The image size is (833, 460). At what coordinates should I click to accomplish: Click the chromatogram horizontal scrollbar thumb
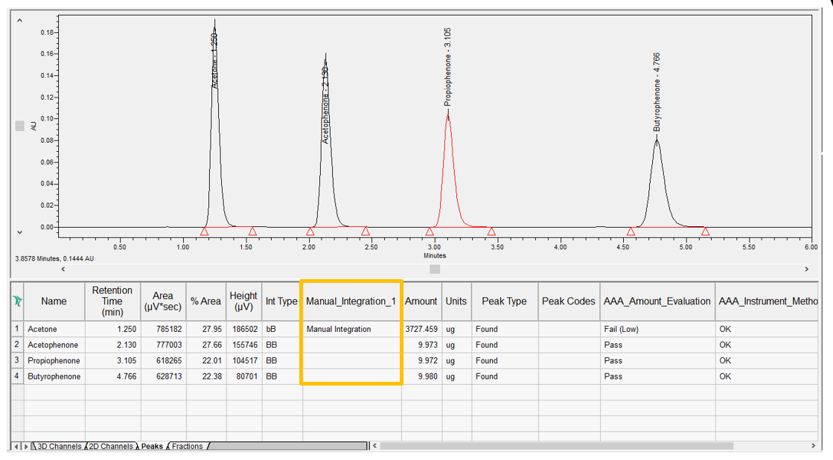[x=434, y=268]
